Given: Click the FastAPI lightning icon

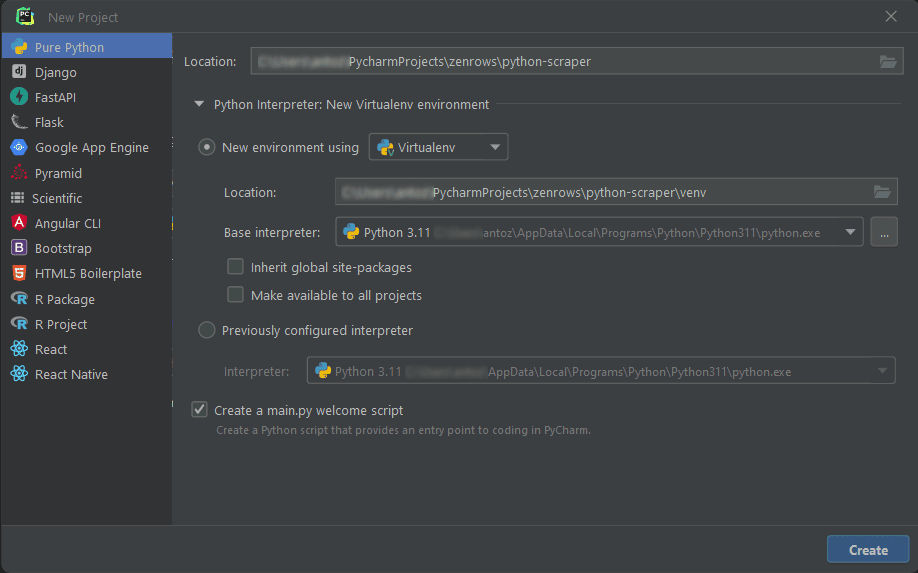Looking at the screenshot, I should point(19,97).
